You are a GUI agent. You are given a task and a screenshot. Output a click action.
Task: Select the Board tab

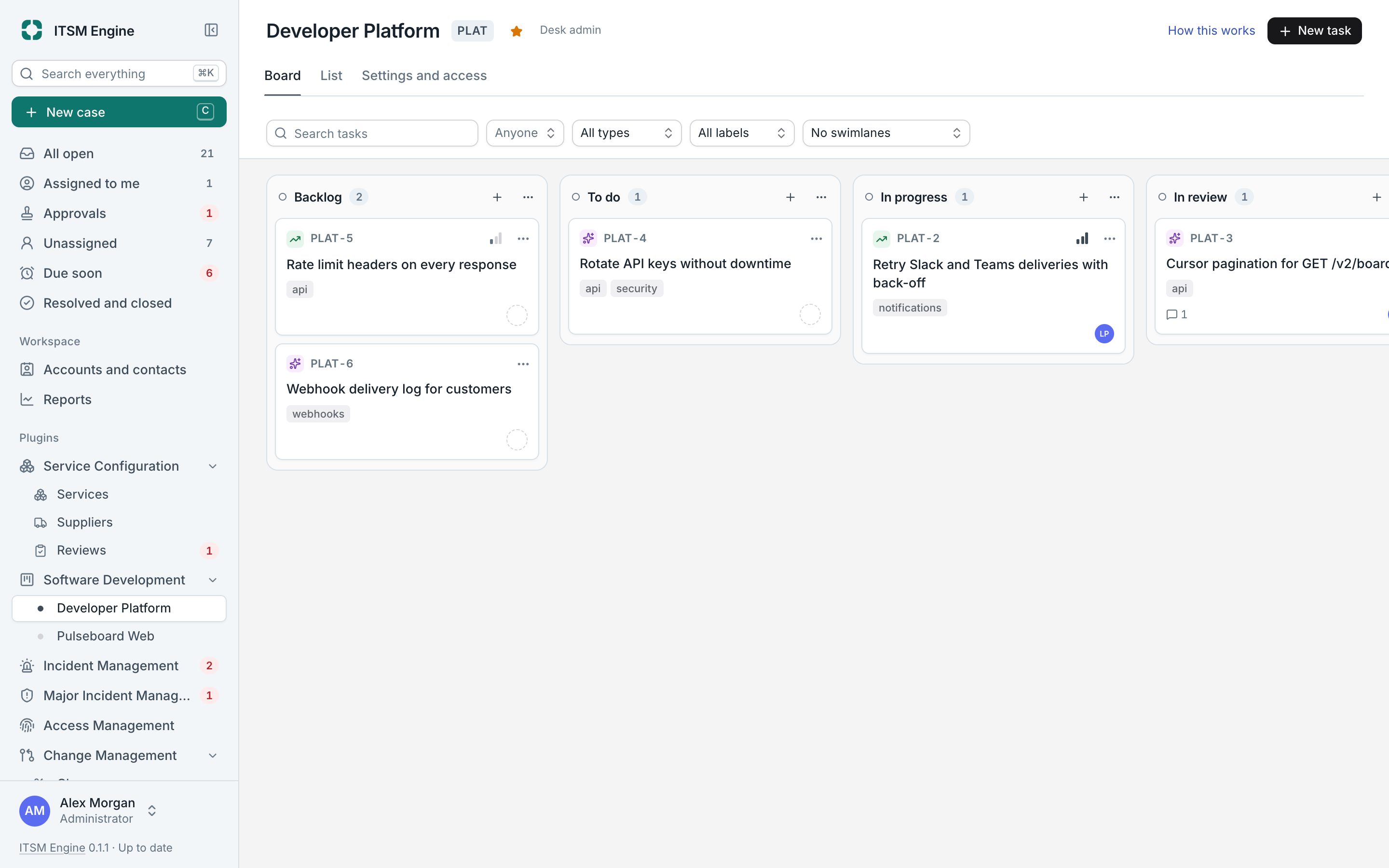pyautogui.click(x=283, y=76)
